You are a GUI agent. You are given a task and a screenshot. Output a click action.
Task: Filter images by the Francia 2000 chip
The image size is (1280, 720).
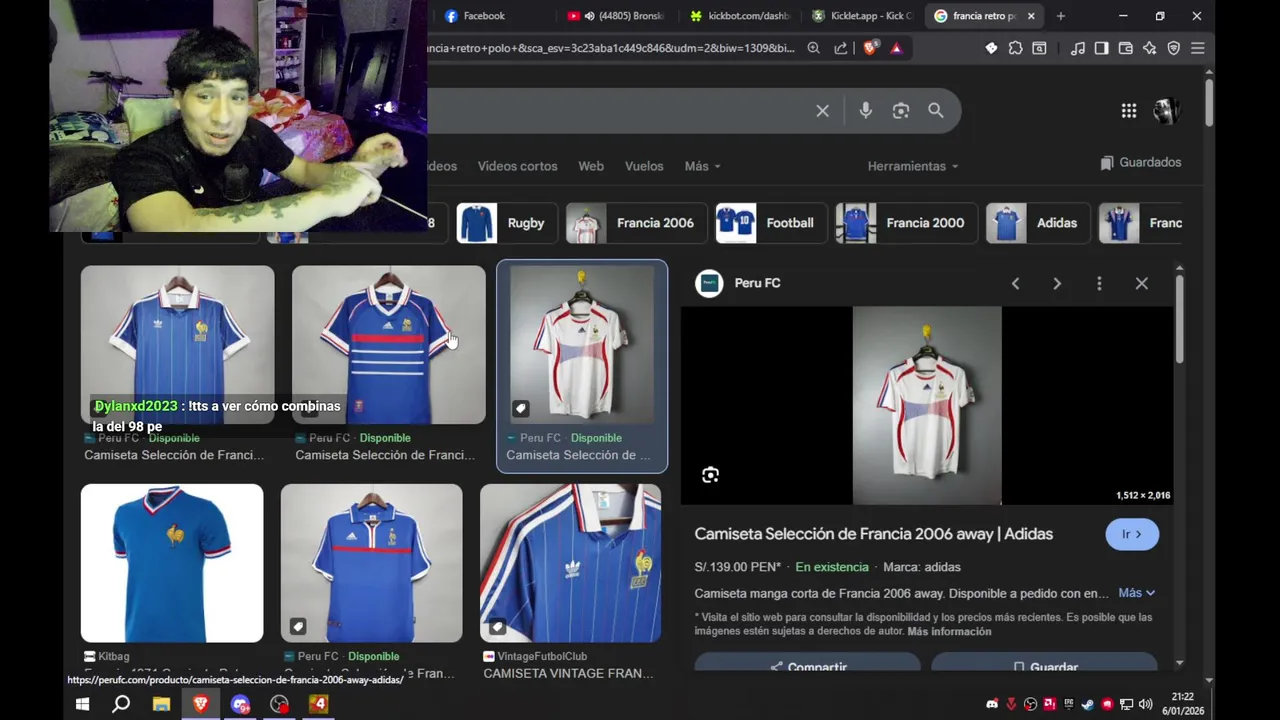pyautogui.click(x=905, y=223)
